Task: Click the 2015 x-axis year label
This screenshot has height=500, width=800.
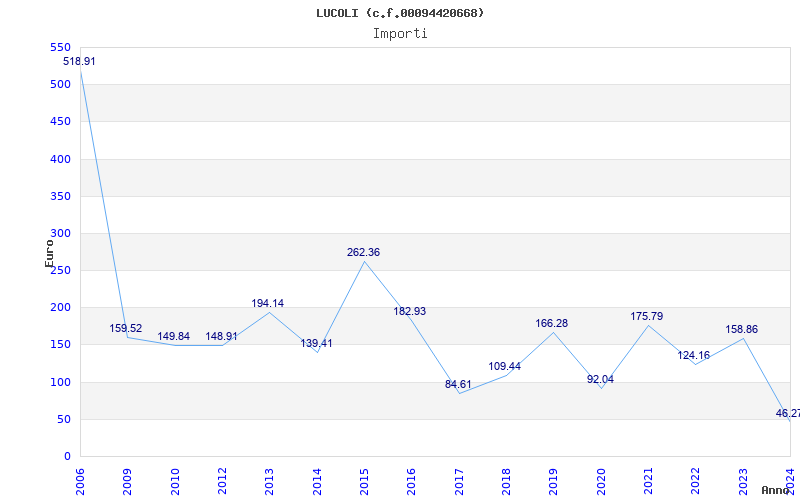Action: (364, 482)
